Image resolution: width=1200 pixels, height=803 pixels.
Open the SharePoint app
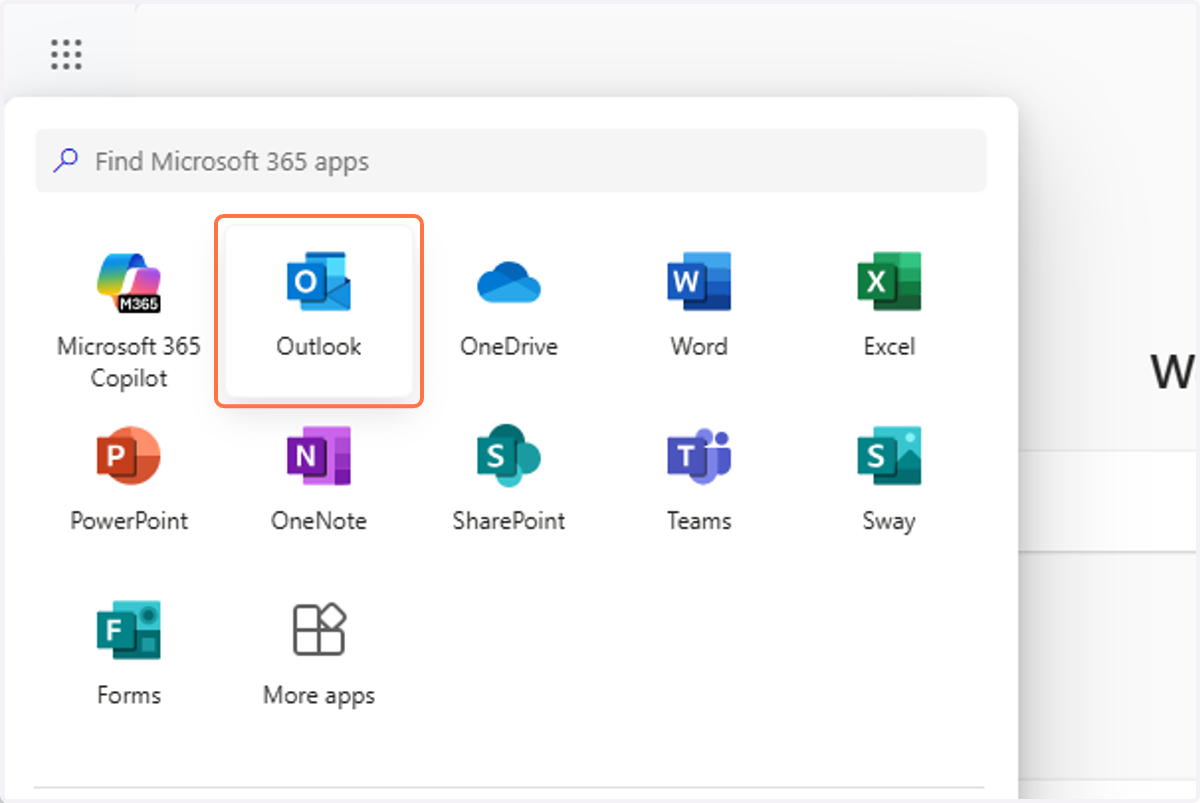pos(509,479)
